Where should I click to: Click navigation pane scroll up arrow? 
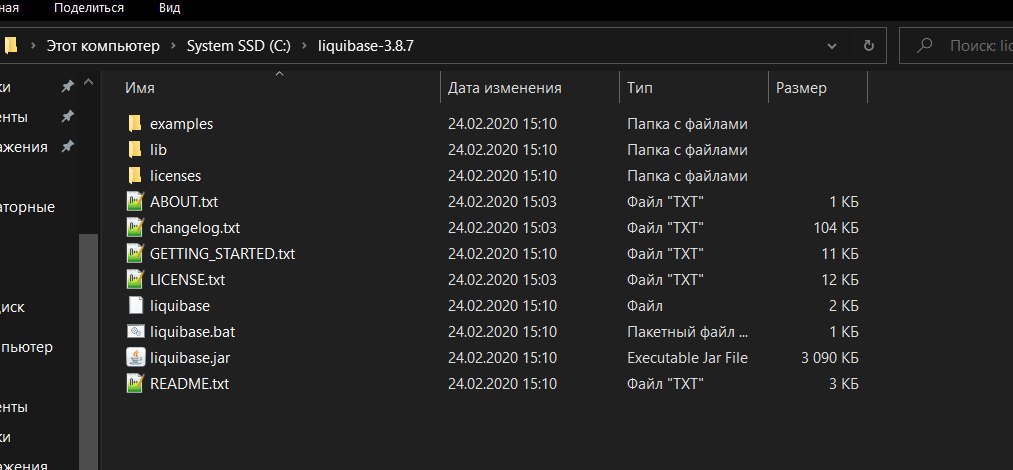click(x=89, y=83)
